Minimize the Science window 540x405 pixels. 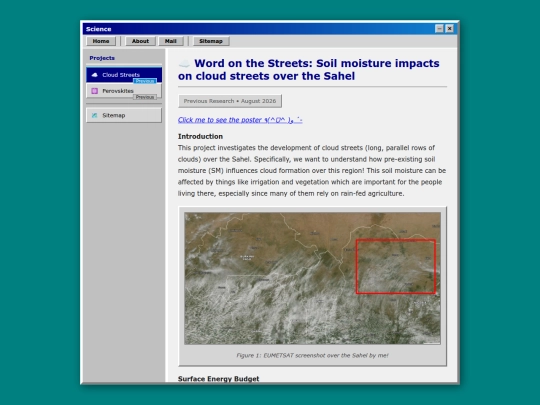point(439,29)
